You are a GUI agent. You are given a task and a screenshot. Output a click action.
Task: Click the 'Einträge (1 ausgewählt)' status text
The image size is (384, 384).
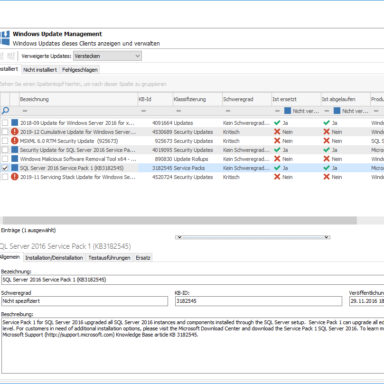tap(28, 230)
